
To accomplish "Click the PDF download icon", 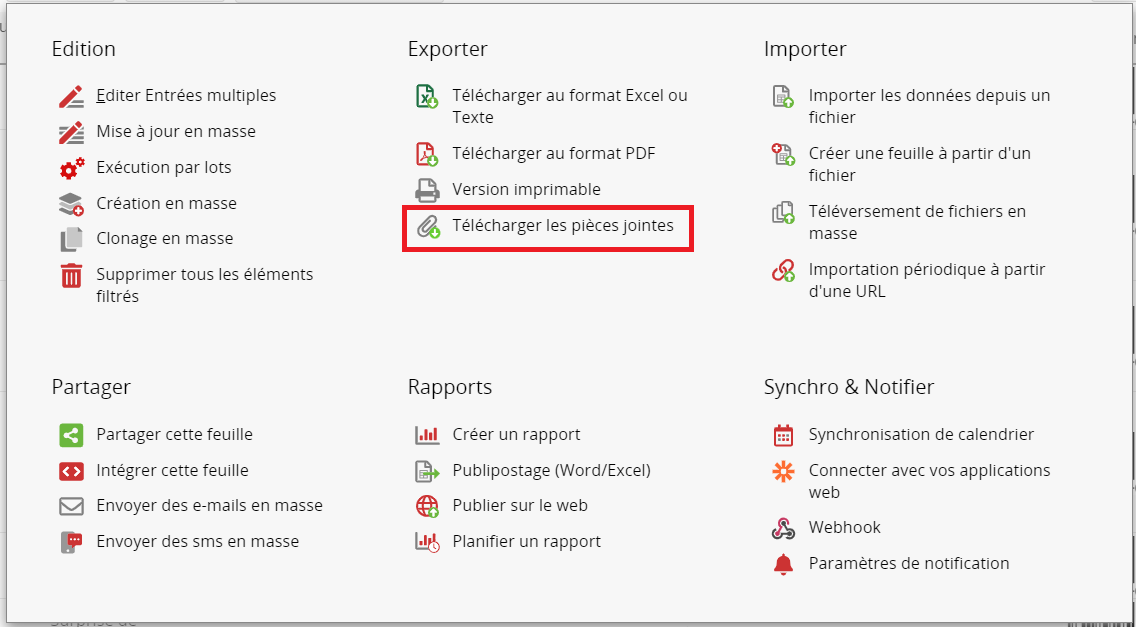I will click(x=427, y=154).
